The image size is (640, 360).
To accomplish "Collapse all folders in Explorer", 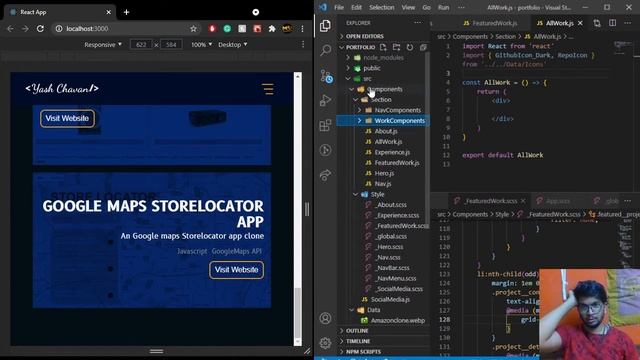I will [x=423, y=47].
